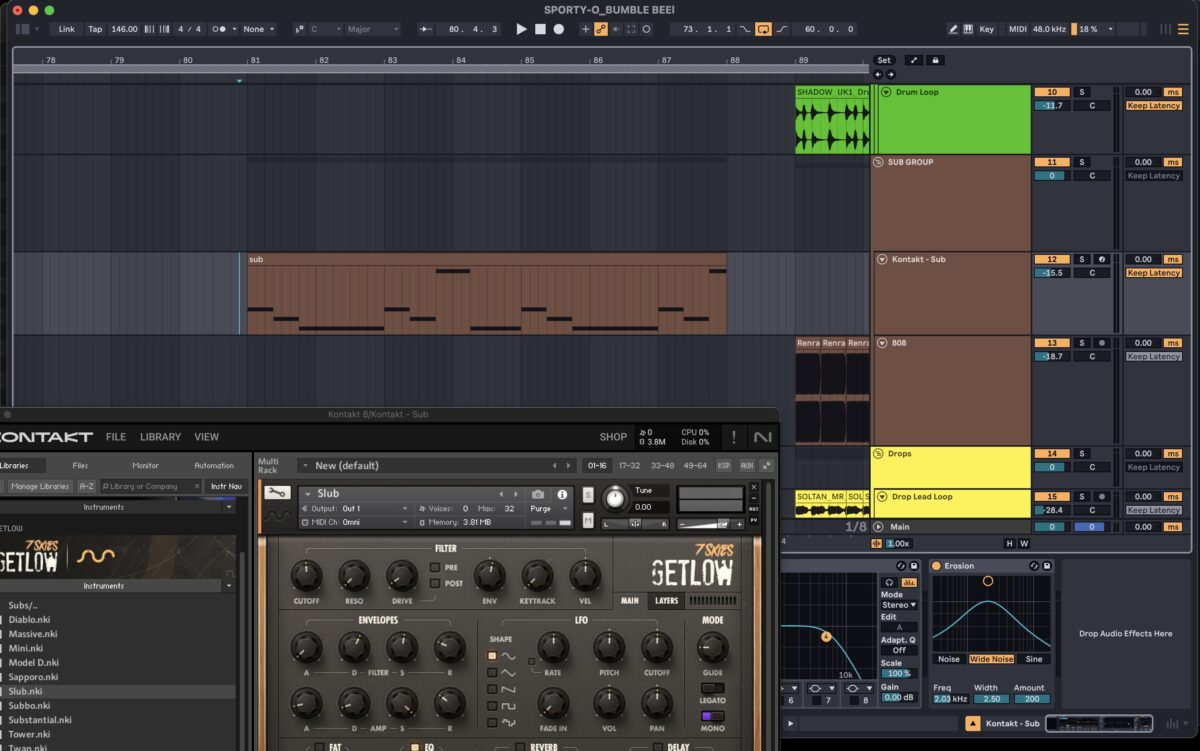The width and height of the screenshot is (1200, 751).
Task: Toggle LEGATO mode switch in Getlow
Action: (712, 688)
